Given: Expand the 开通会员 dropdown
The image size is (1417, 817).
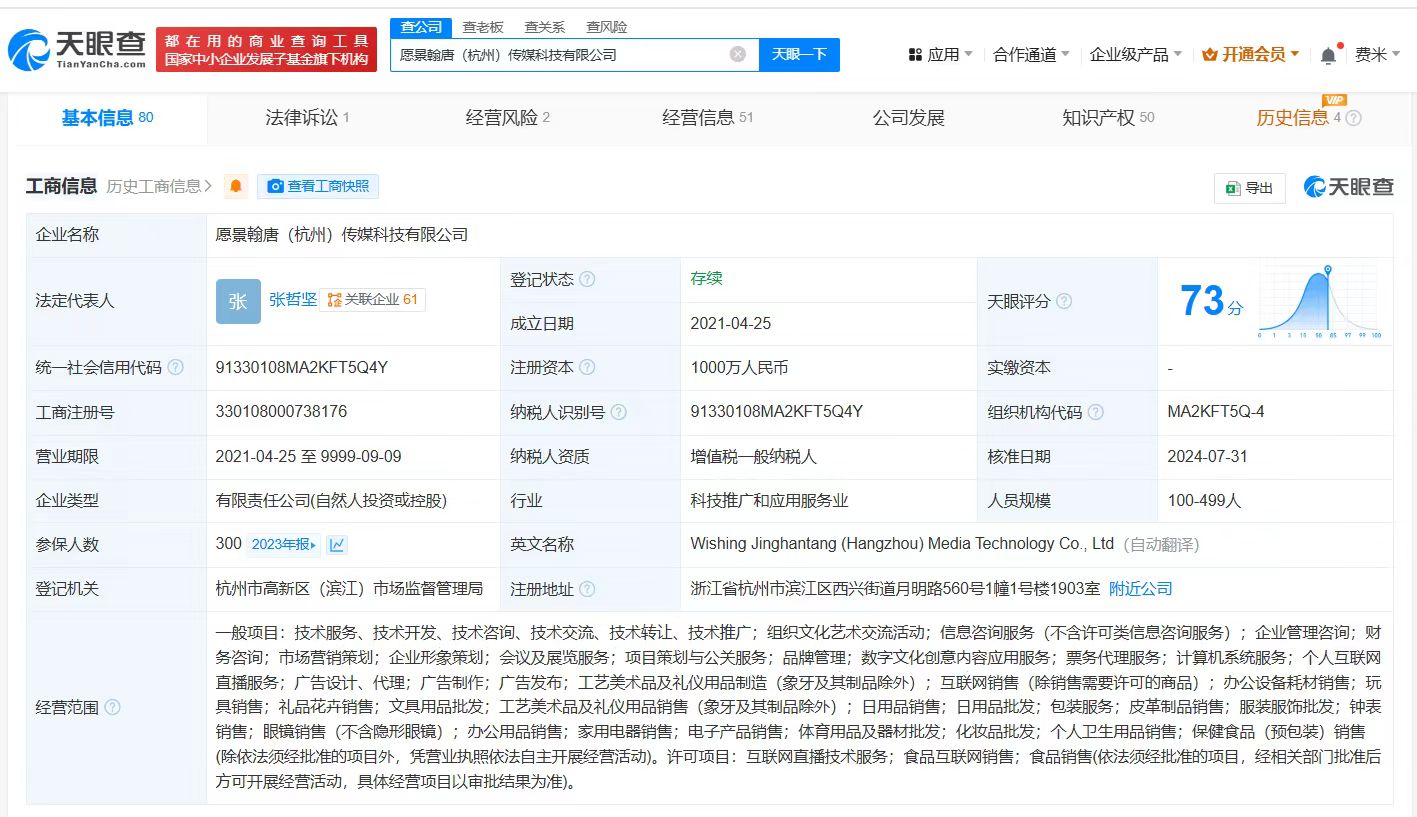Looking at the screenshot, I should (1250, 54).
